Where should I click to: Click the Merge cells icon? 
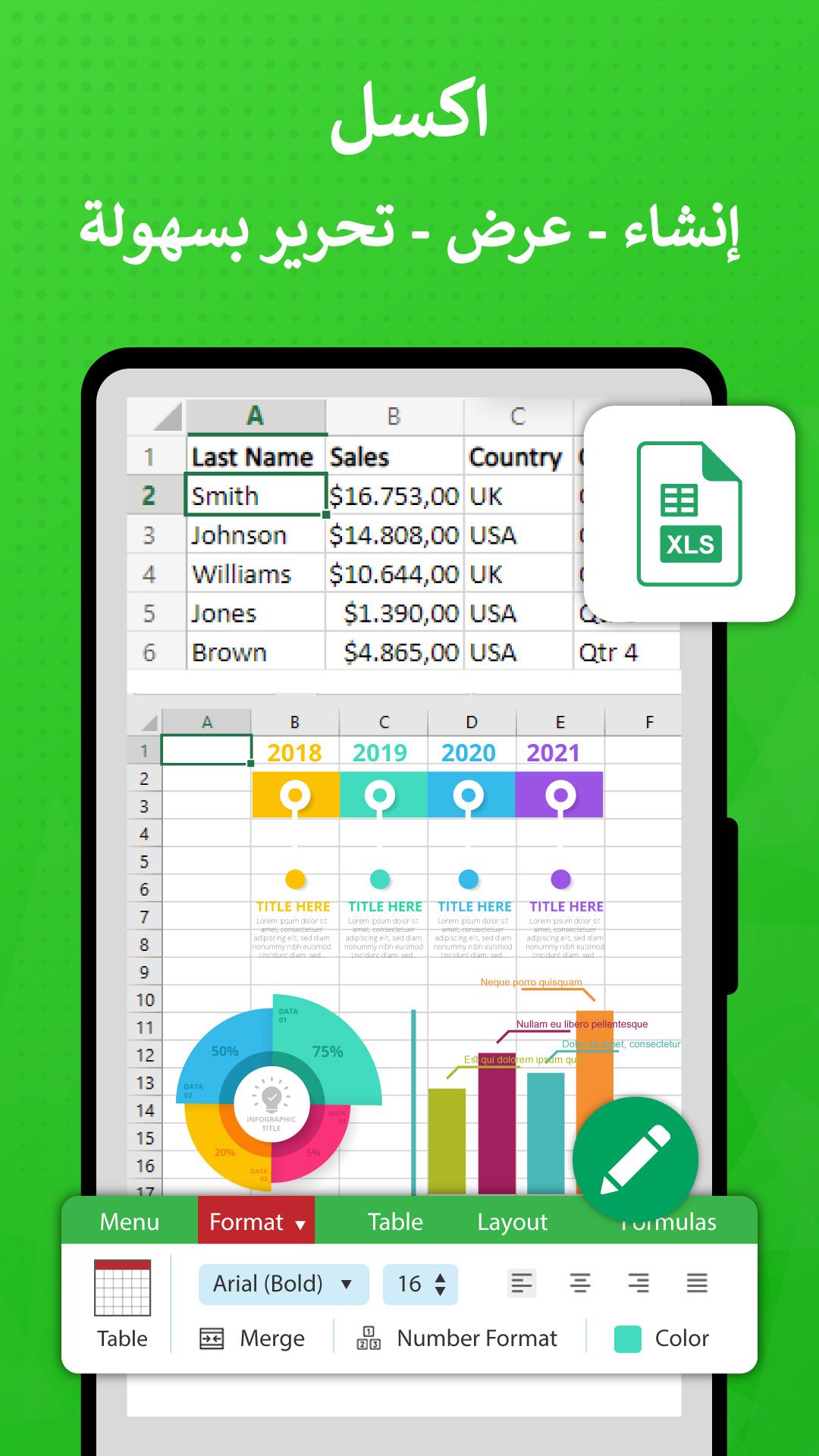[x=212, y=1338]
